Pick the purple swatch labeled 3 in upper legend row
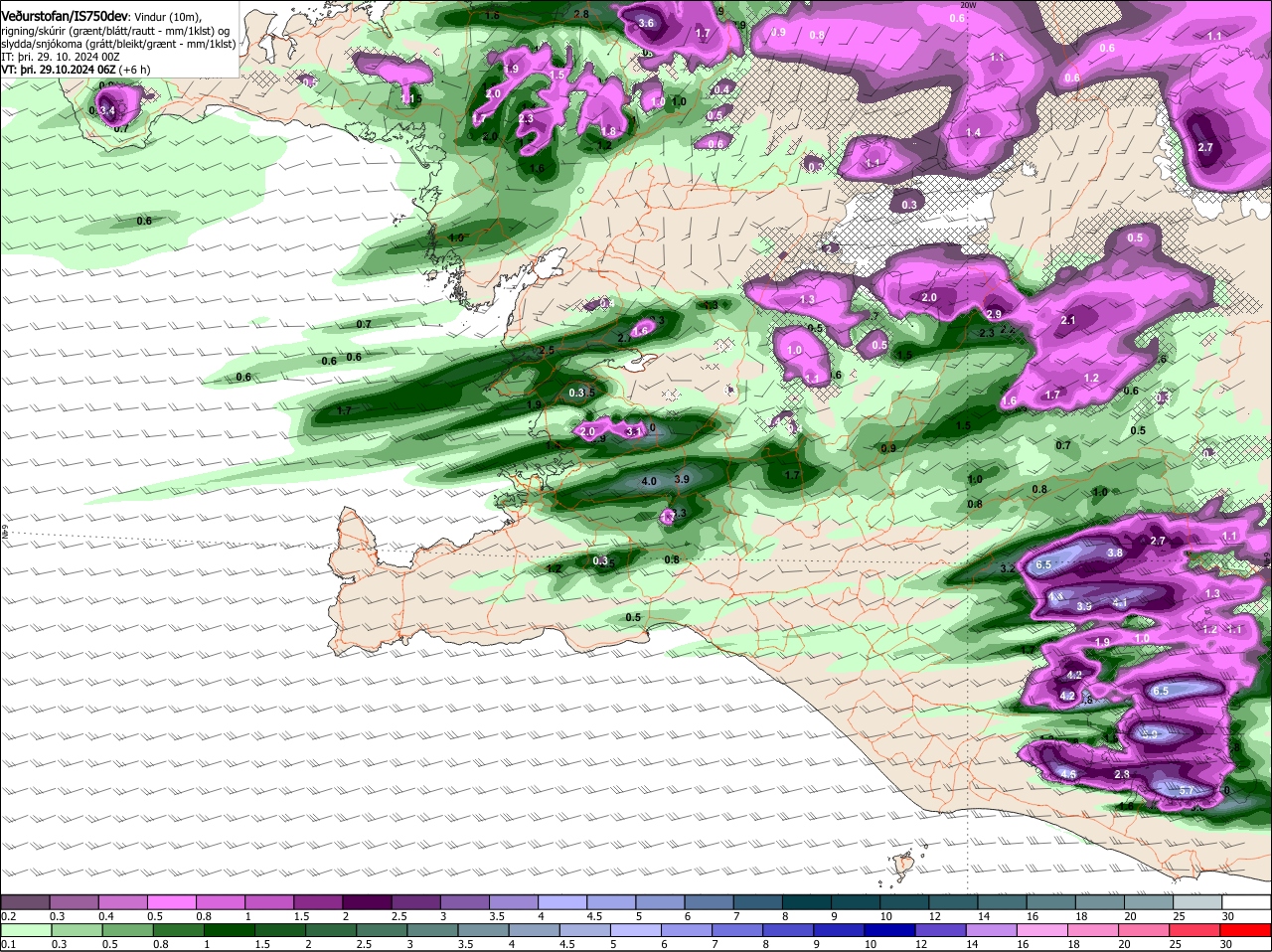Screen dimensions: 1272x952 click(x=465, y=900)
